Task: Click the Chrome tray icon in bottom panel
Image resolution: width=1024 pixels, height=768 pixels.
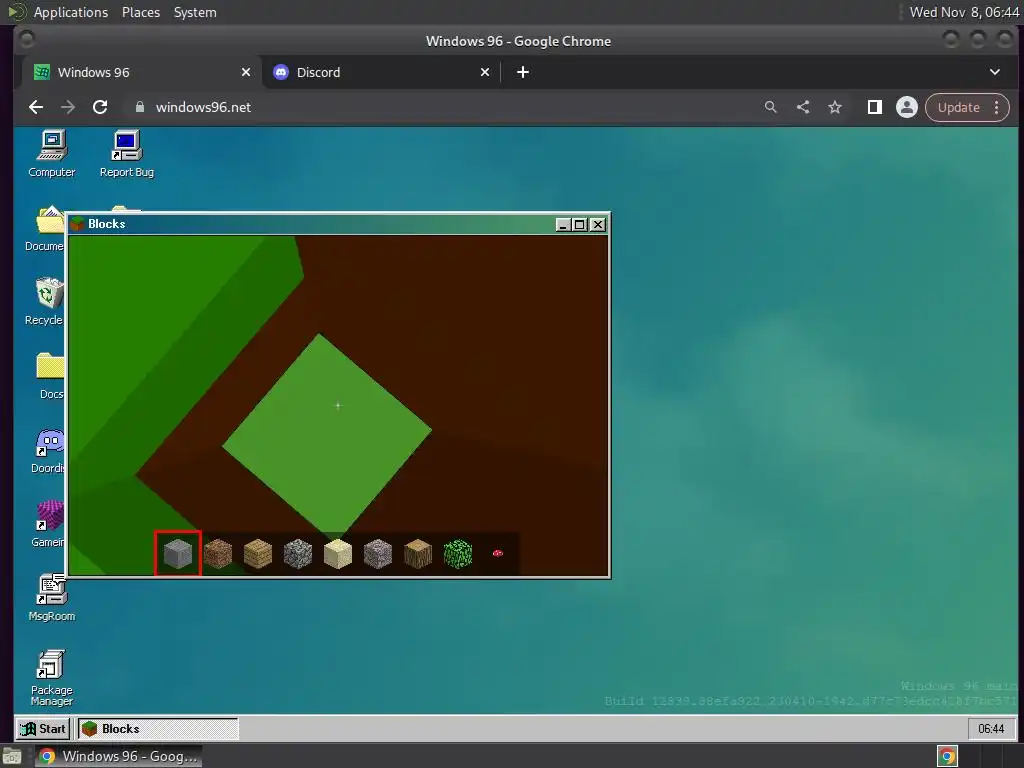Action: tap(948, 756)
